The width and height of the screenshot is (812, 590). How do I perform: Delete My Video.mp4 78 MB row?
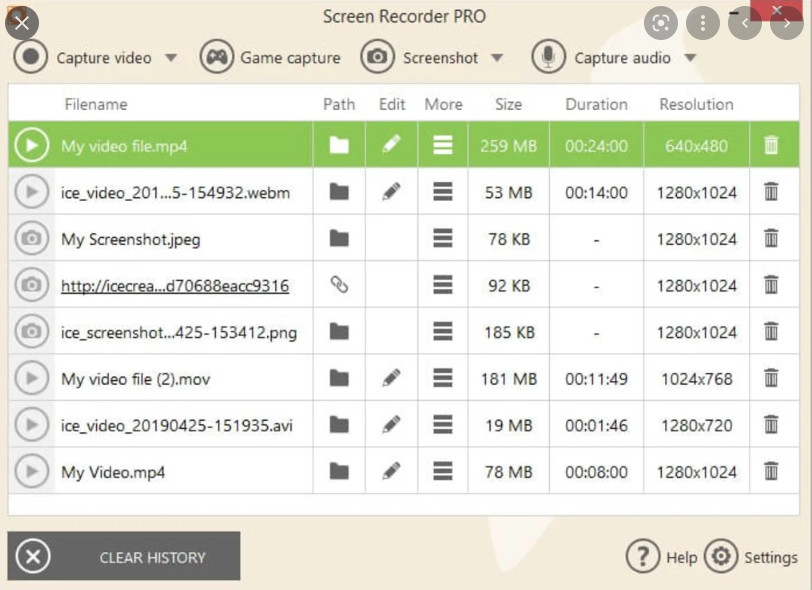click(771, 471)
